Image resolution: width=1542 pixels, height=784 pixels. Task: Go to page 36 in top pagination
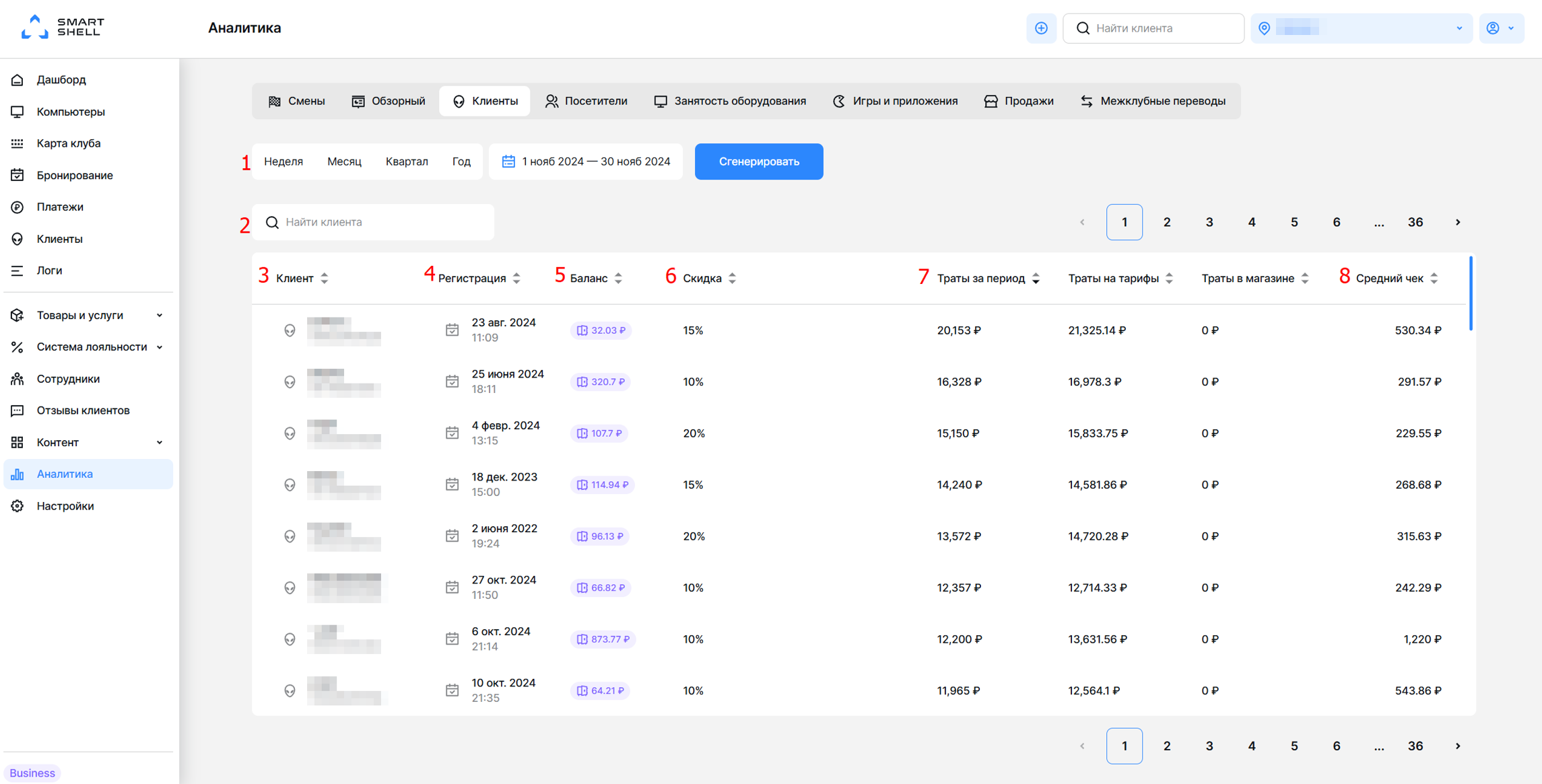click(x=1415, y=222)
